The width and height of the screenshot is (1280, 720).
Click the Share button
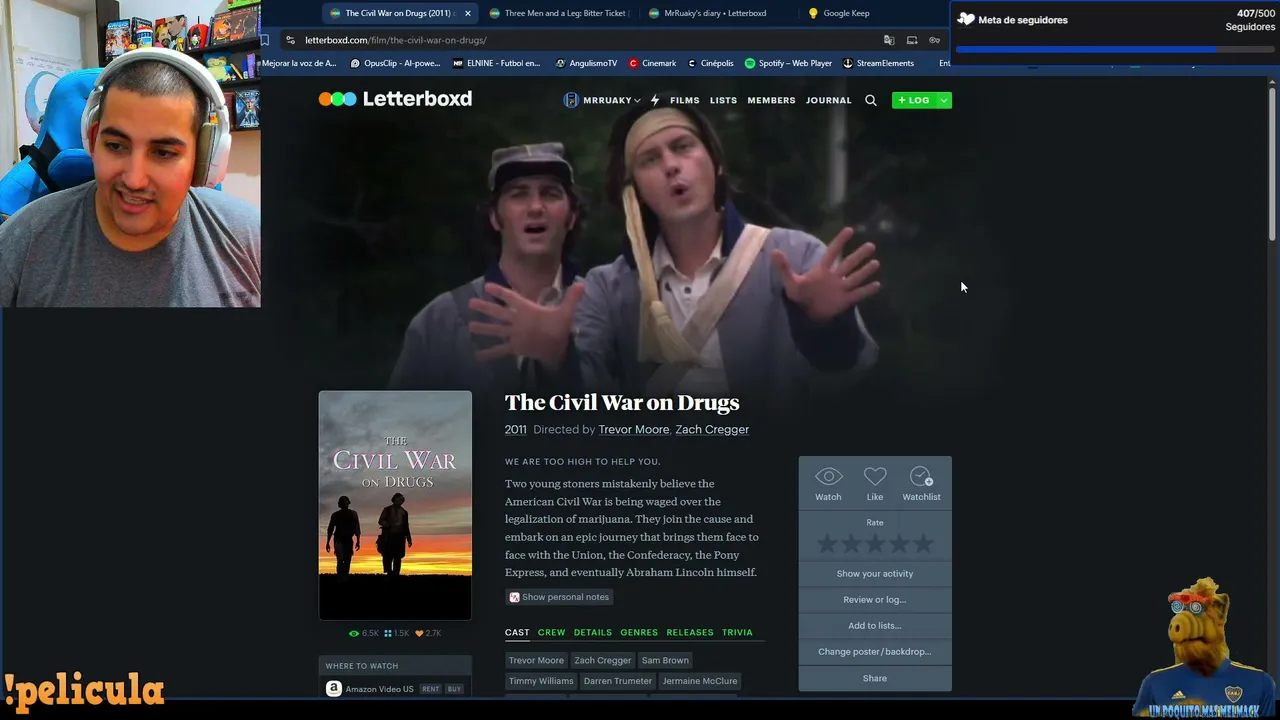tap(875, 678)
